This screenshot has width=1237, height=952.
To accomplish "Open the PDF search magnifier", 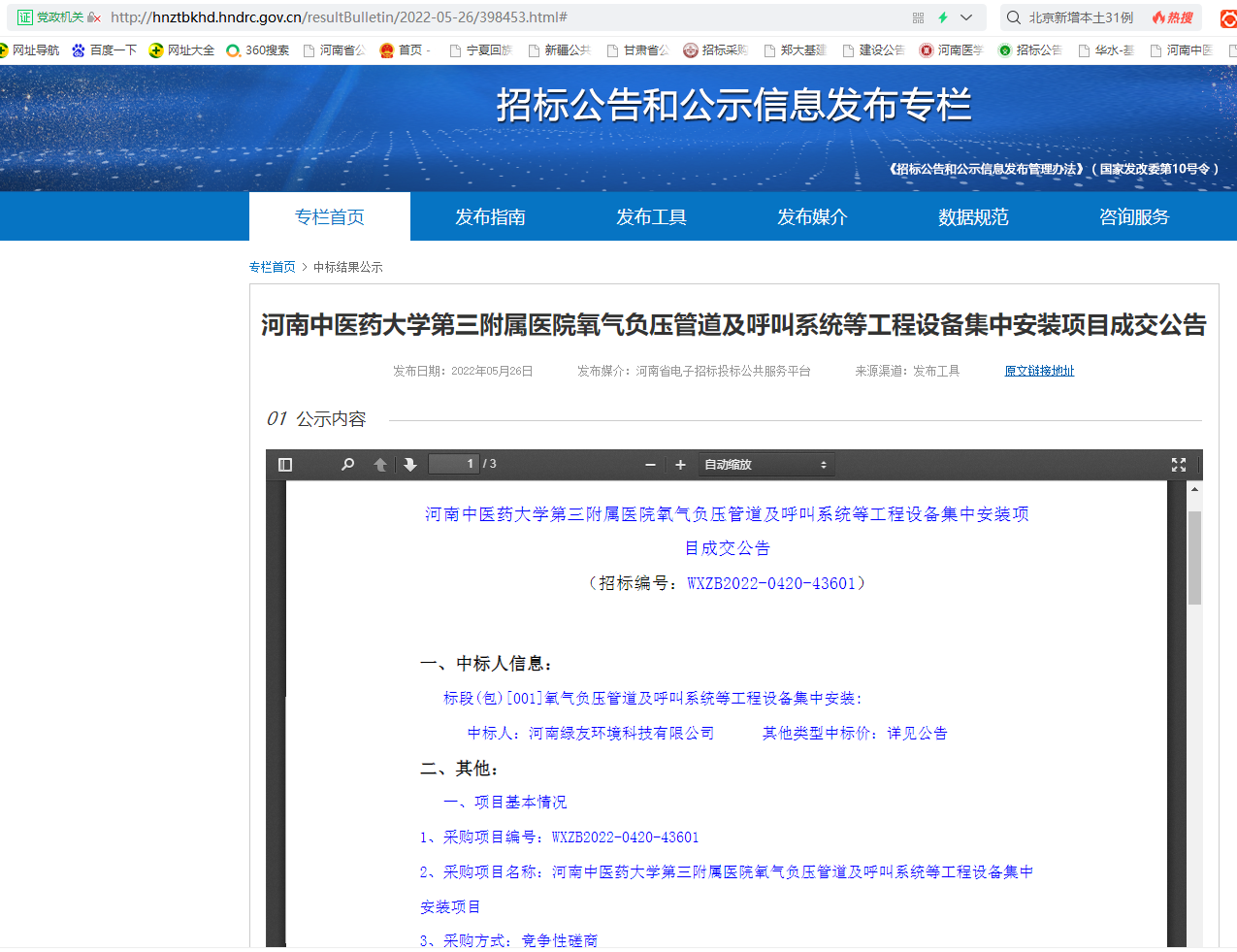I will (347, 465).
